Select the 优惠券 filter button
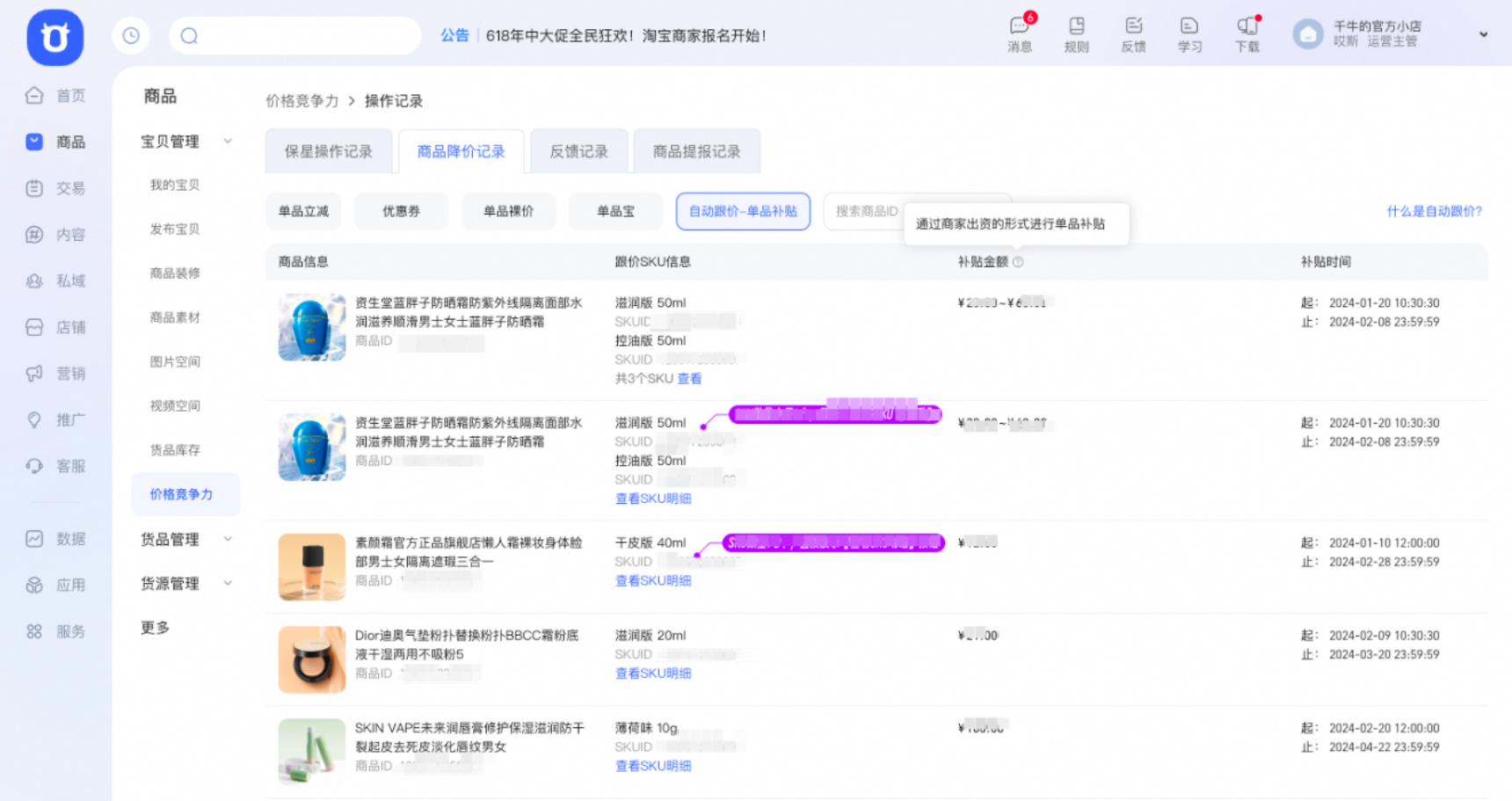Image resolution: width=1512 pixels, height=801 pixels. pos(402,211)
